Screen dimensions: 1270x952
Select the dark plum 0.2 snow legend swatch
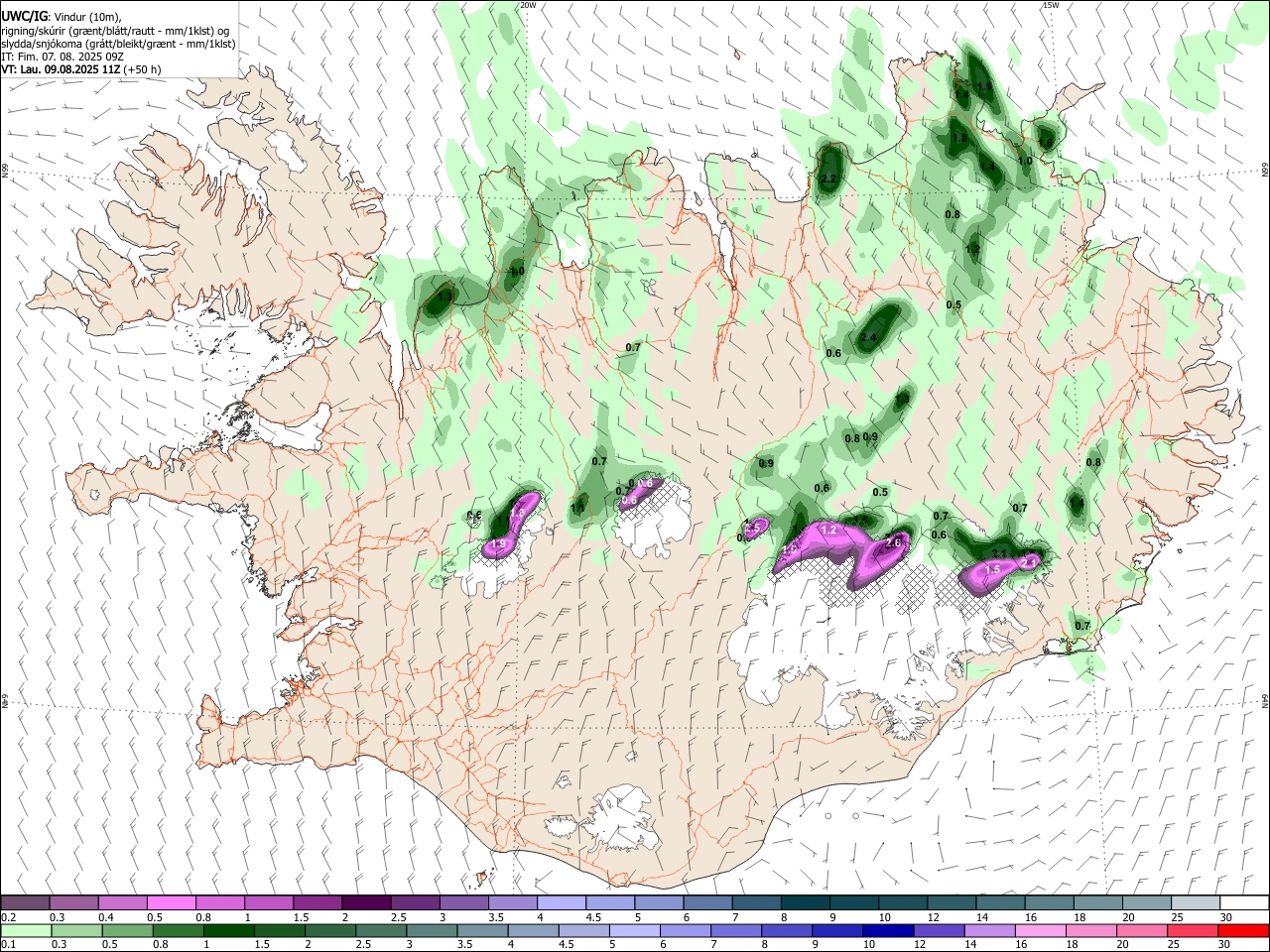[25, 903]
